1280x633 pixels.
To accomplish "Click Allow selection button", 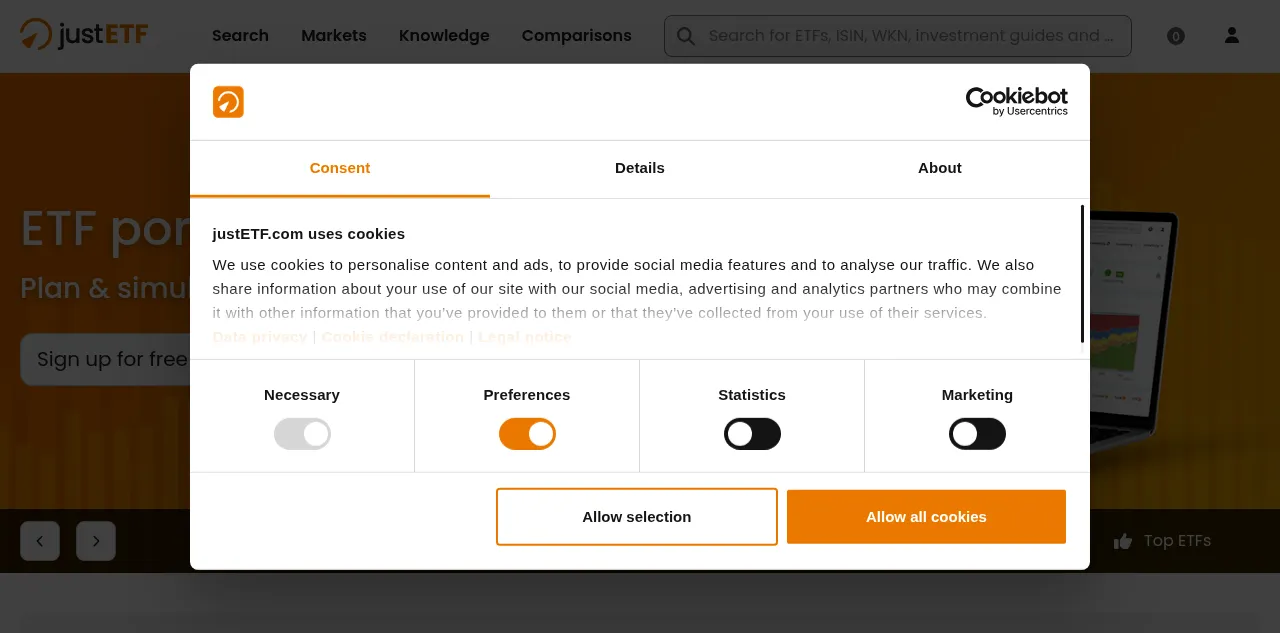I will [637, 517].
